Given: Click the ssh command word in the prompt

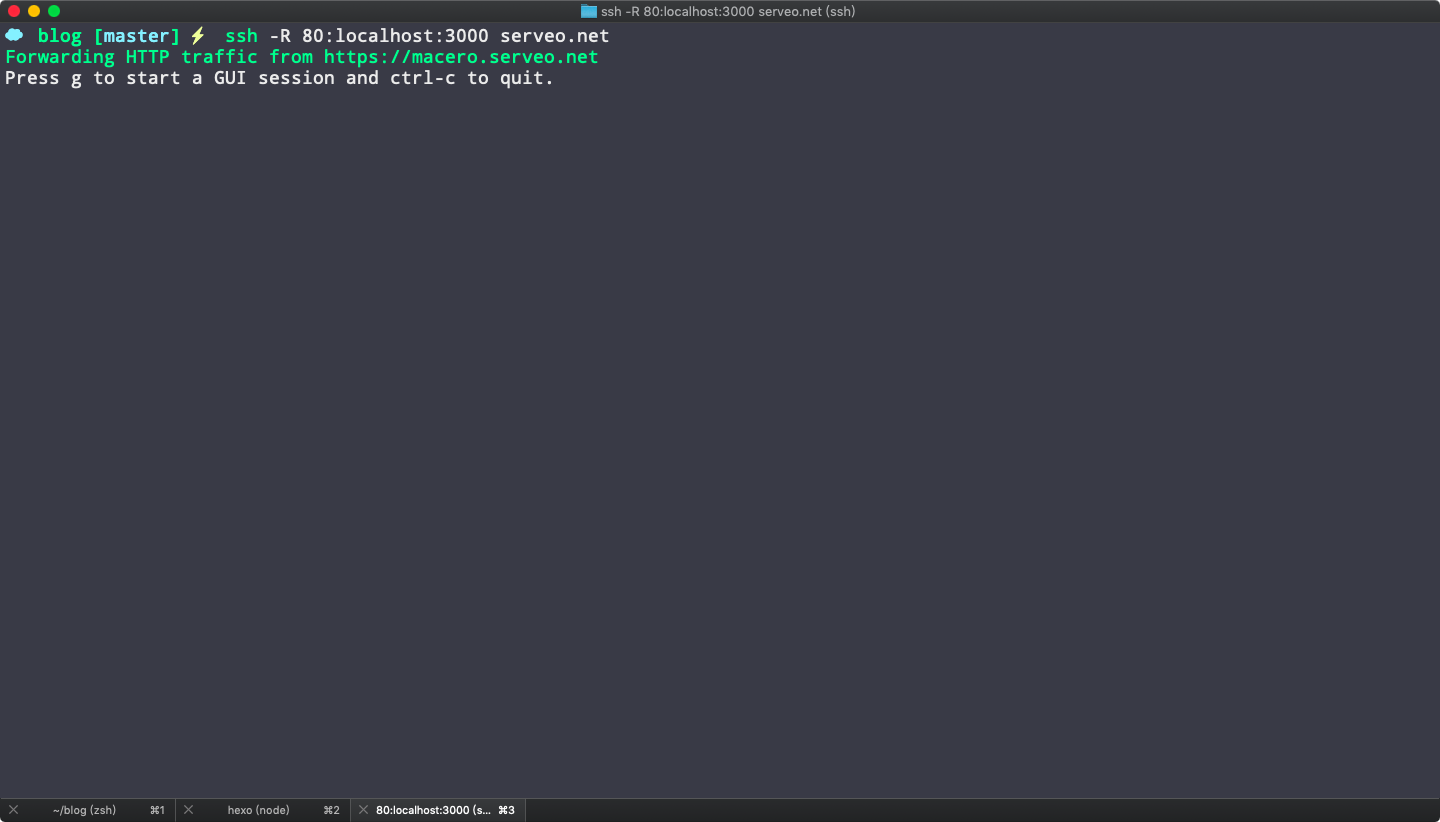Looking at the screenshot, I should [241, 36].
